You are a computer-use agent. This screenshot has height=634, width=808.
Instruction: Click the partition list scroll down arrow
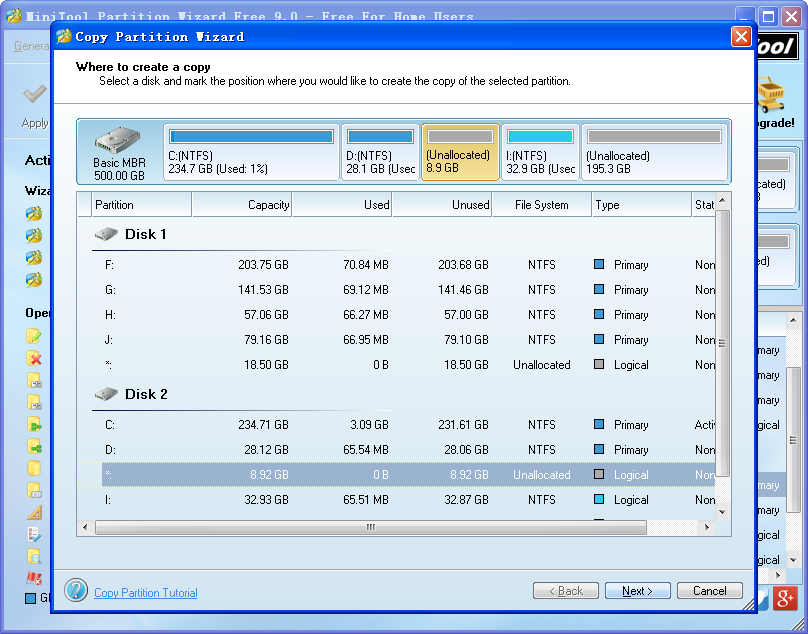pyautogui.click(x=722, y=512)
